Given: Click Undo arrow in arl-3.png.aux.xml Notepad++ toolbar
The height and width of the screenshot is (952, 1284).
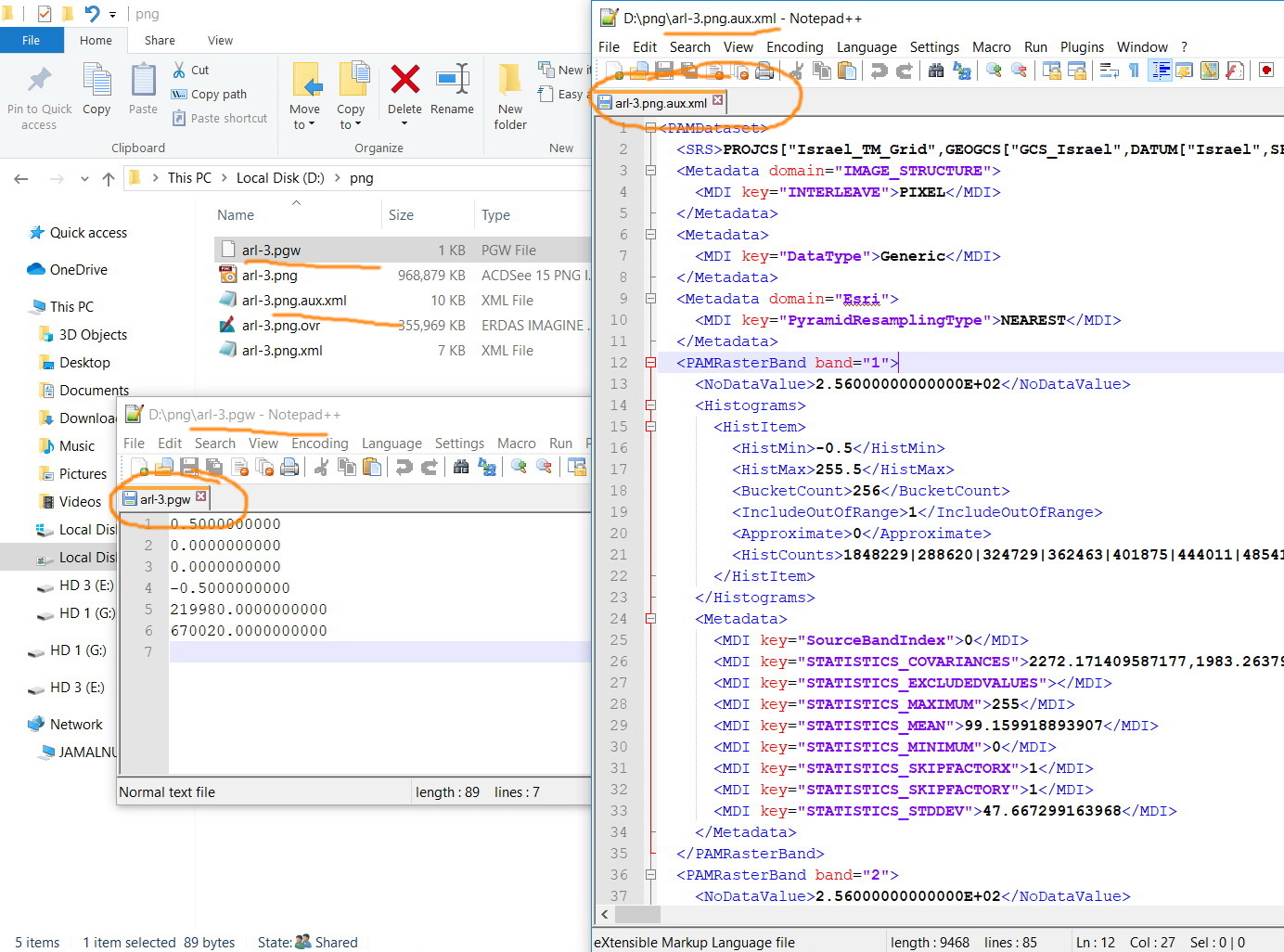Looking at the screenshot, I should [x=879, y=71].
